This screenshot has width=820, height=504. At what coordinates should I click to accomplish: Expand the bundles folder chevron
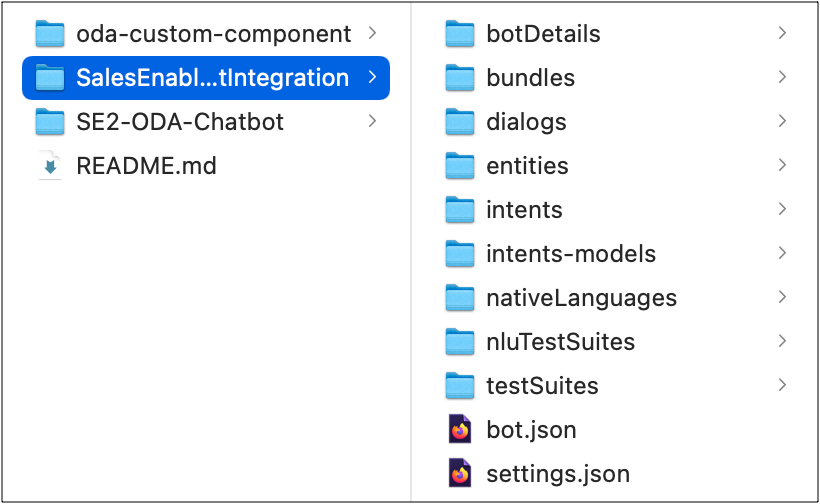(x=781, y=78)
